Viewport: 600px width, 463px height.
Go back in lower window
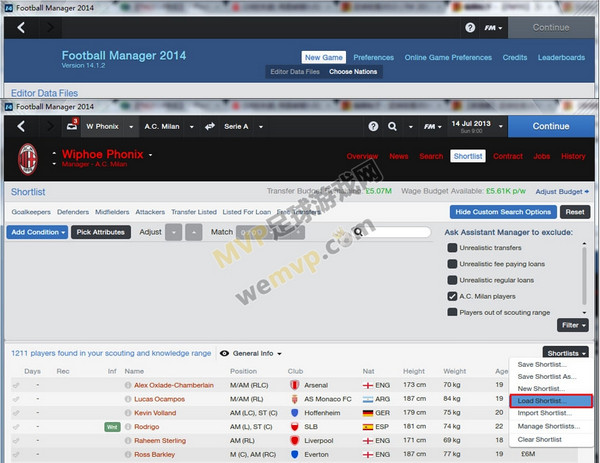click(x=21, y=126)
